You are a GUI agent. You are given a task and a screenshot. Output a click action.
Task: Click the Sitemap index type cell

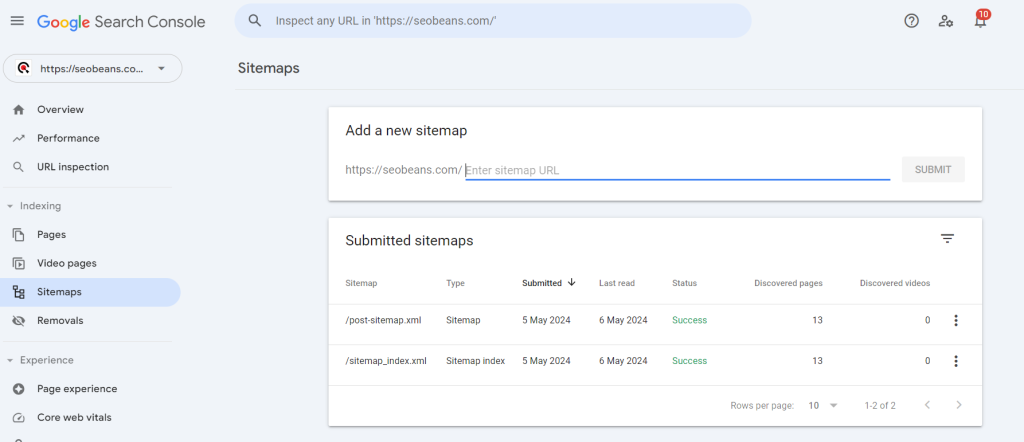tap(475, 361)
